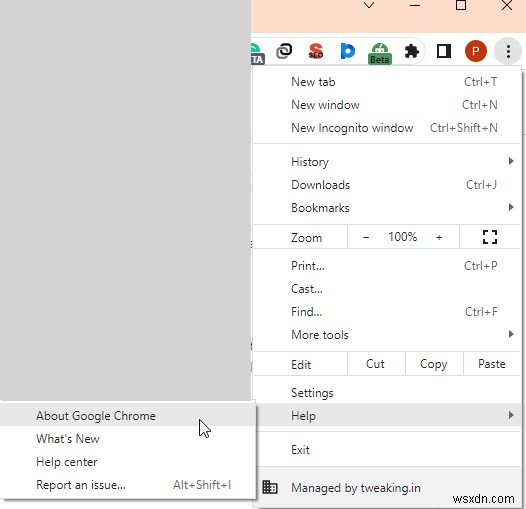Open the History menu entry
Viewport: 526px width, 509px height.
tap(387, 162)
